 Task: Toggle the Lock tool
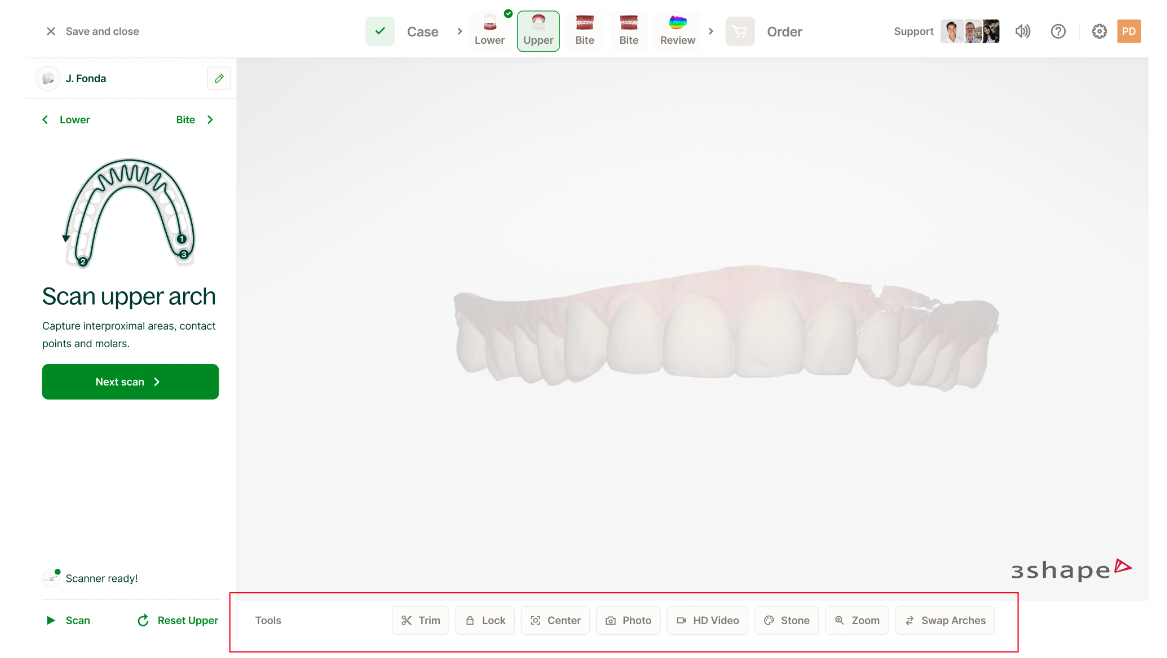pos(485,620)
